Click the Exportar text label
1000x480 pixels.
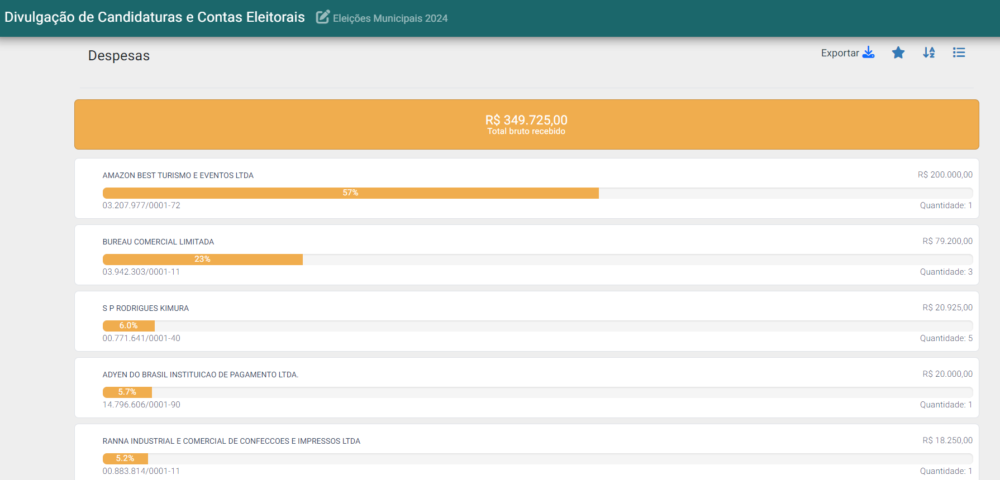(x=839, y=53)
